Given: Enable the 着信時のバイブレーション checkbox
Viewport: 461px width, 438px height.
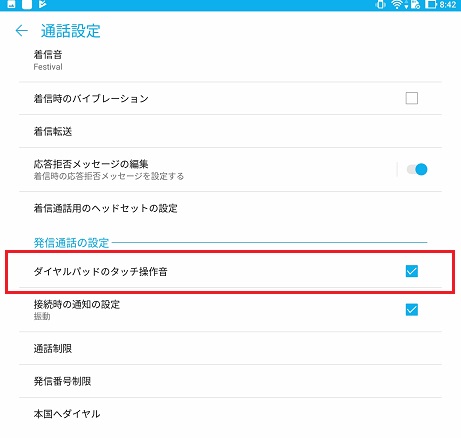Looking at the screenshot, I should [412, 98].
